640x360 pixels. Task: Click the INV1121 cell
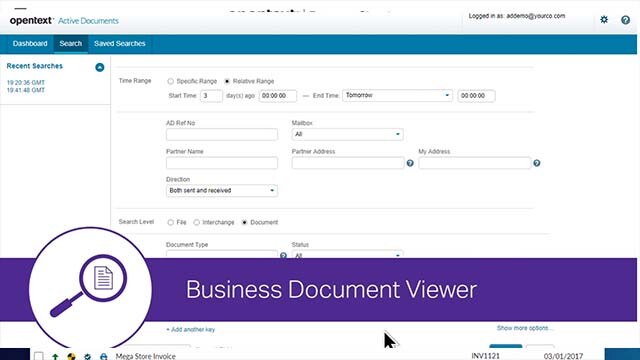(x=485, y=356)
